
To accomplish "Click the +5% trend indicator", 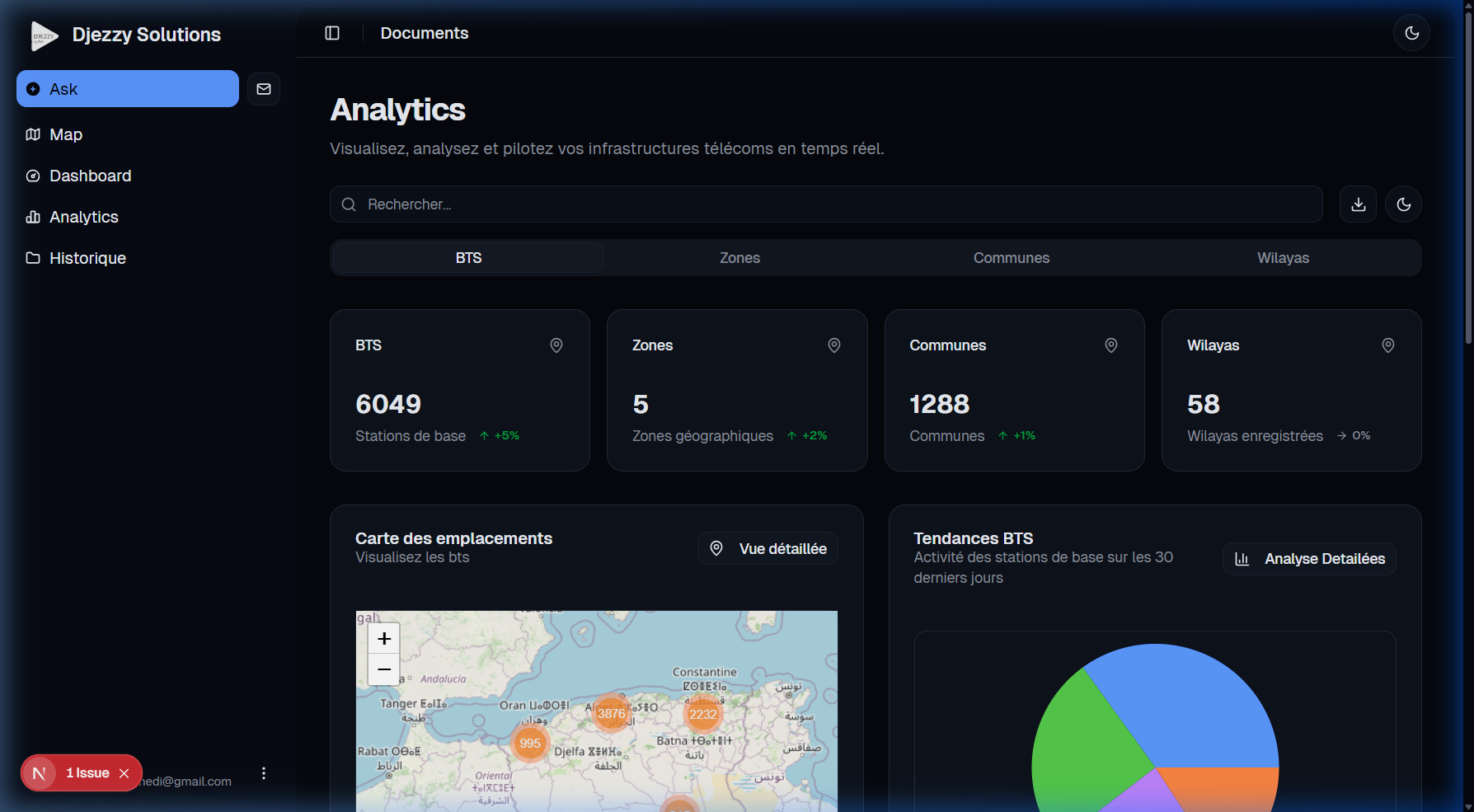I will (500, 435).
